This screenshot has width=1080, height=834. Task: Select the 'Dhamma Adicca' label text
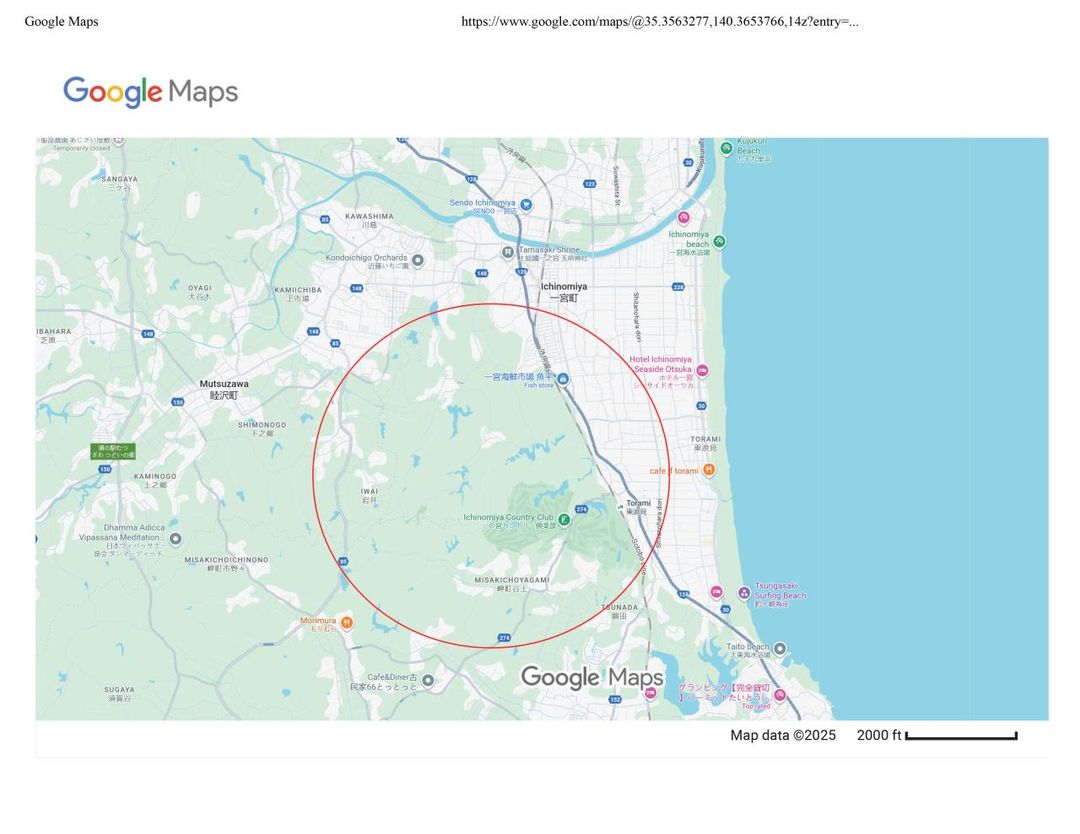click(x=134, y=528)
